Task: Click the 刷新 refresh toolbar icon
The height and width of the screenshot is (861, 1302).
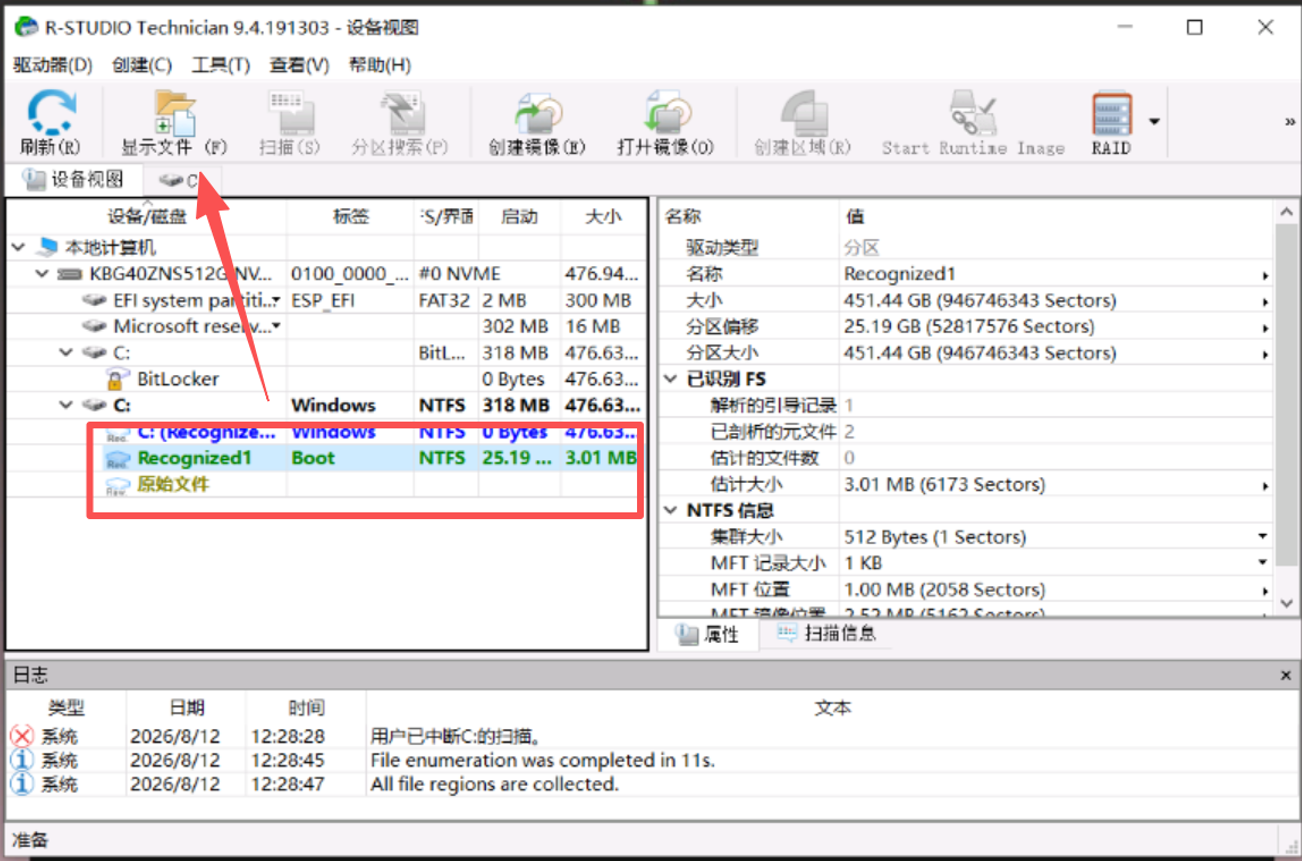Action: [50, 112]
